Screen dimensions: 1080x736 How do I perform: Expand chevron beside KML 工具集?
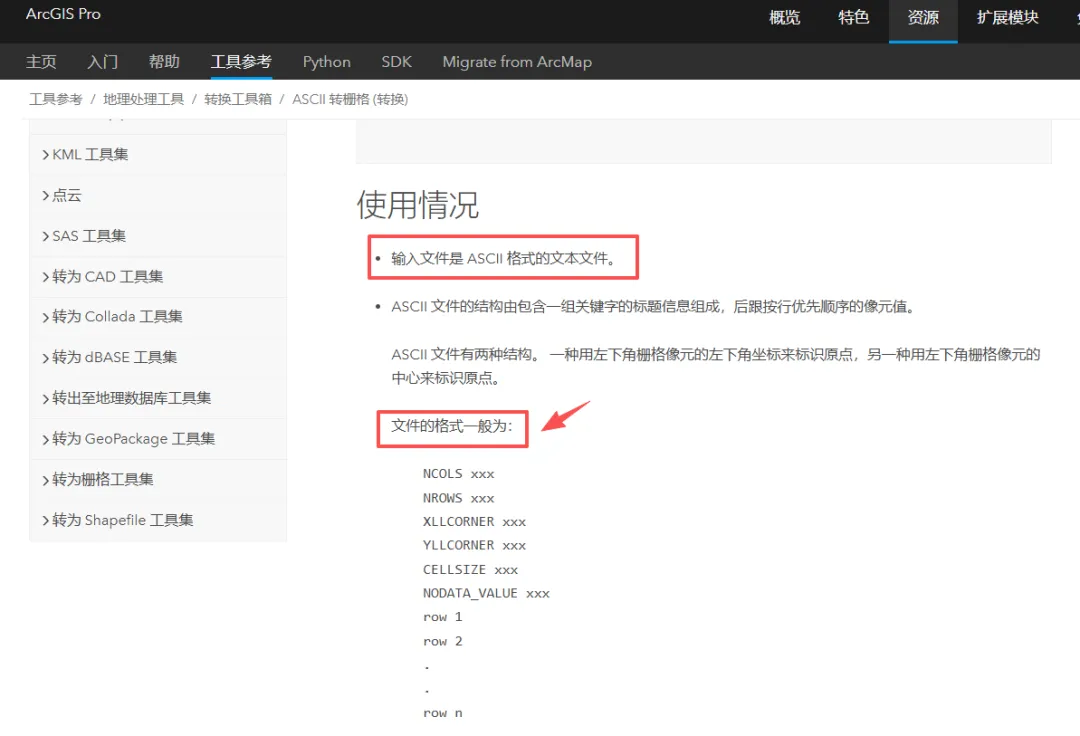45,155
